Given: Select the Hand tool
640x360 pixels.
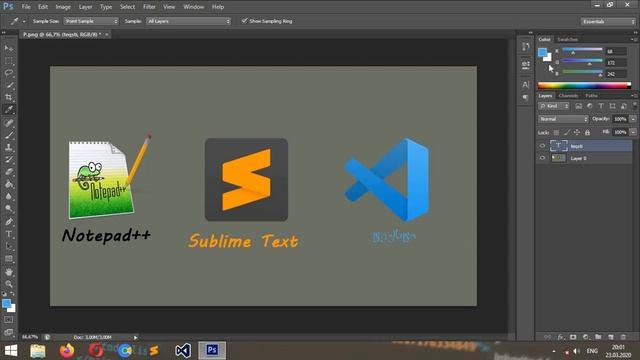Looking at the screenshot, I should pos(9,272).
